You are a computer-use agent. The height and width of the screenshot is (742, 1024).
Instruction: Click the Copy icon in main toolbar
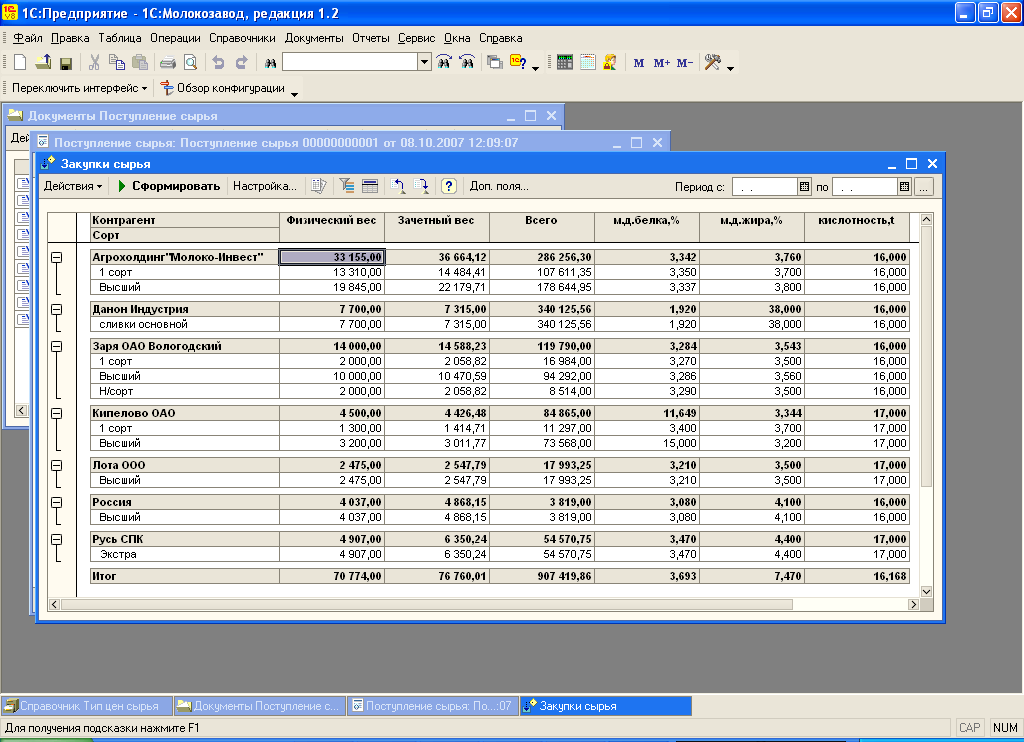(x=117, y=63)
